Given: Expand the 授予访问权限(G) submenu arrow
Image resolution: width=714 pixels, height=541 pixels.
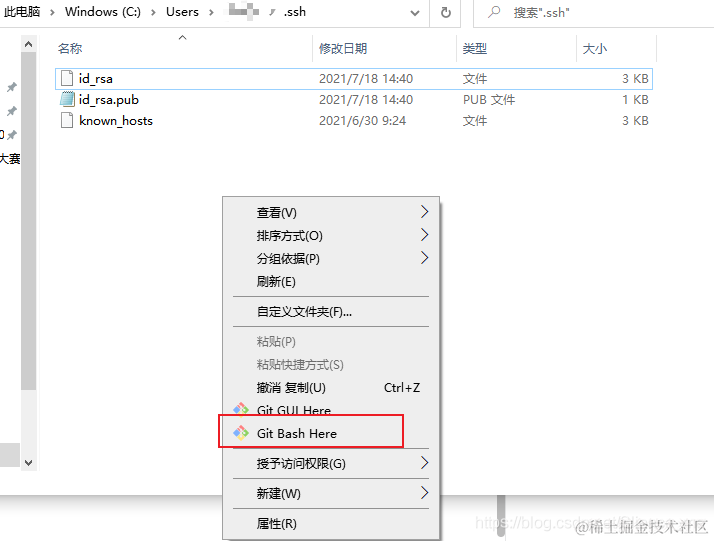Looking at the screenshot, I should pyautogui.click(x=424, y=463).
